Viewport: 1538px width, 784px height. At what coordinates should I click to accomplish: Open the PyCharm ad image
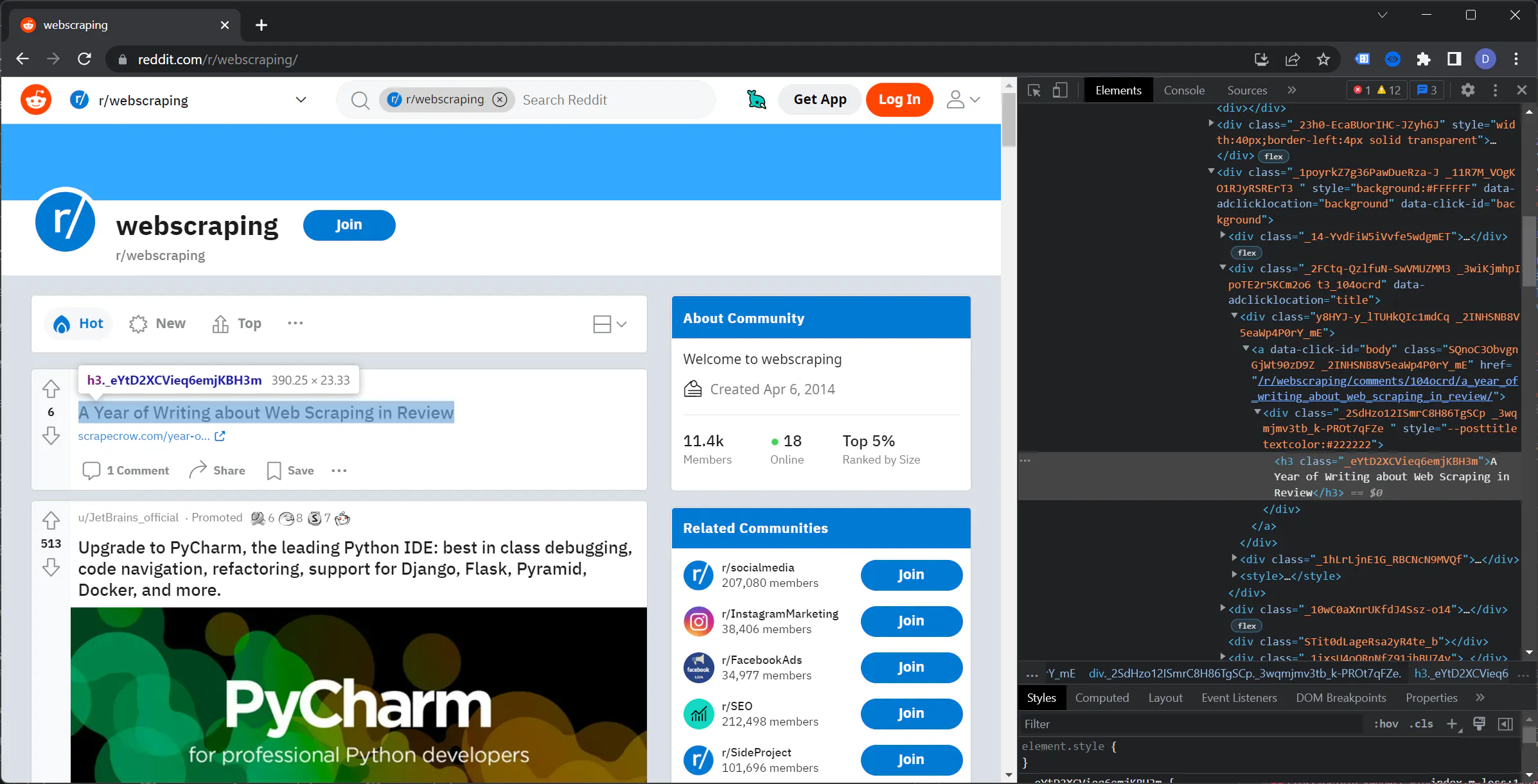[358, 695]
